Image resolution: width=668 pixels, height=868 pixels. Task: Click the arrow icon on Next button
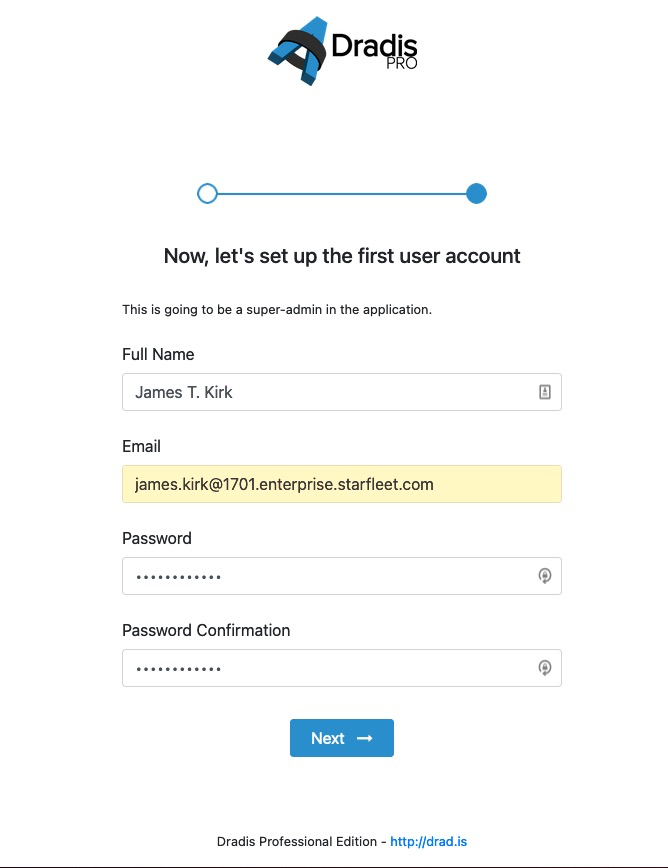click(x=364, y=738)
